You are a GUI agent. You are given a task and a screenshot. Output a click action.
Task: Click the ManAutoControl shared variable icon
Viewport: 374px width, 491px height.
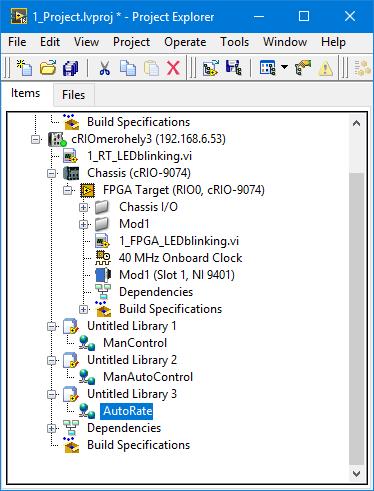[x=87, y=377]
